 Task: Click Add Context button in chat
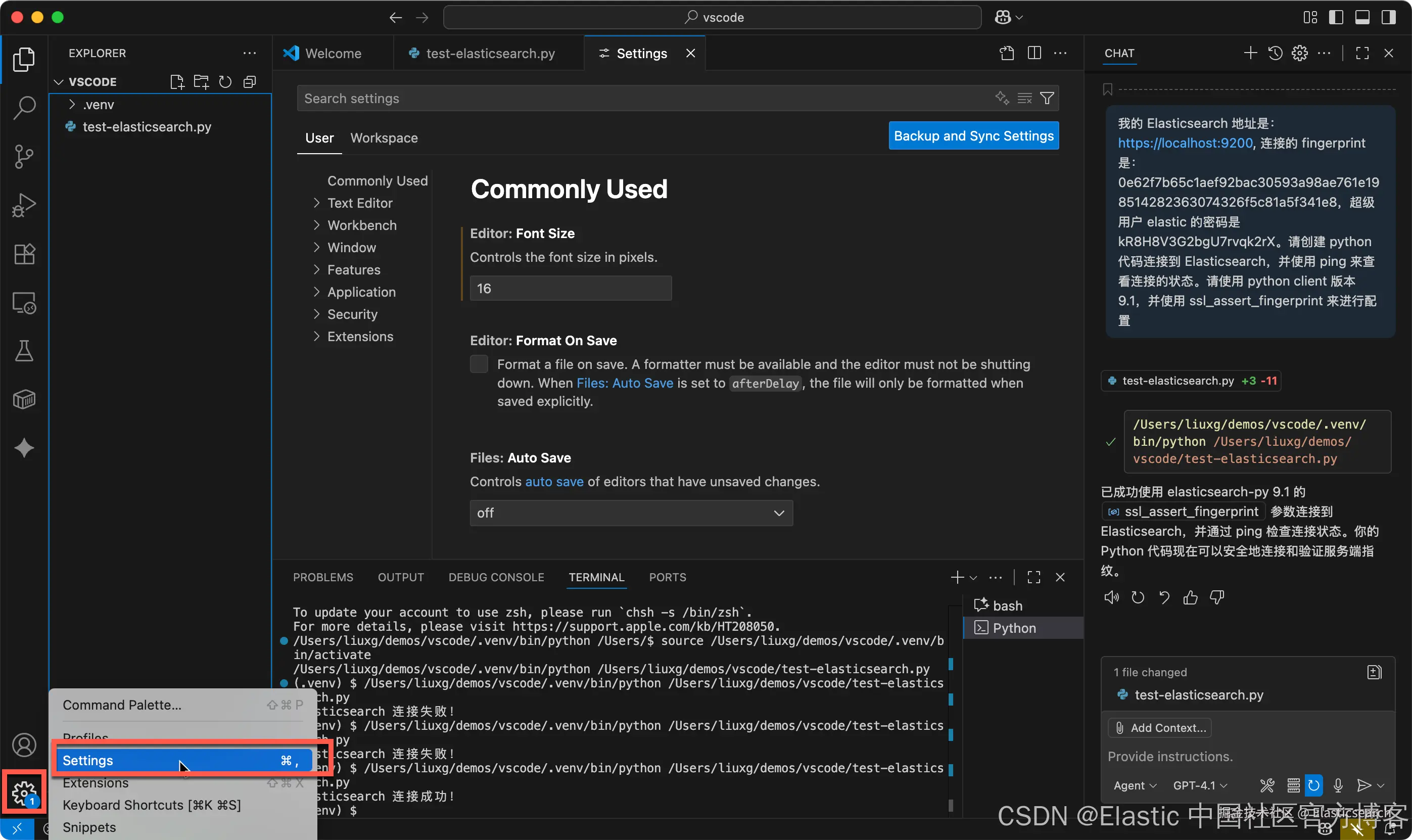tap(1160, 728)
